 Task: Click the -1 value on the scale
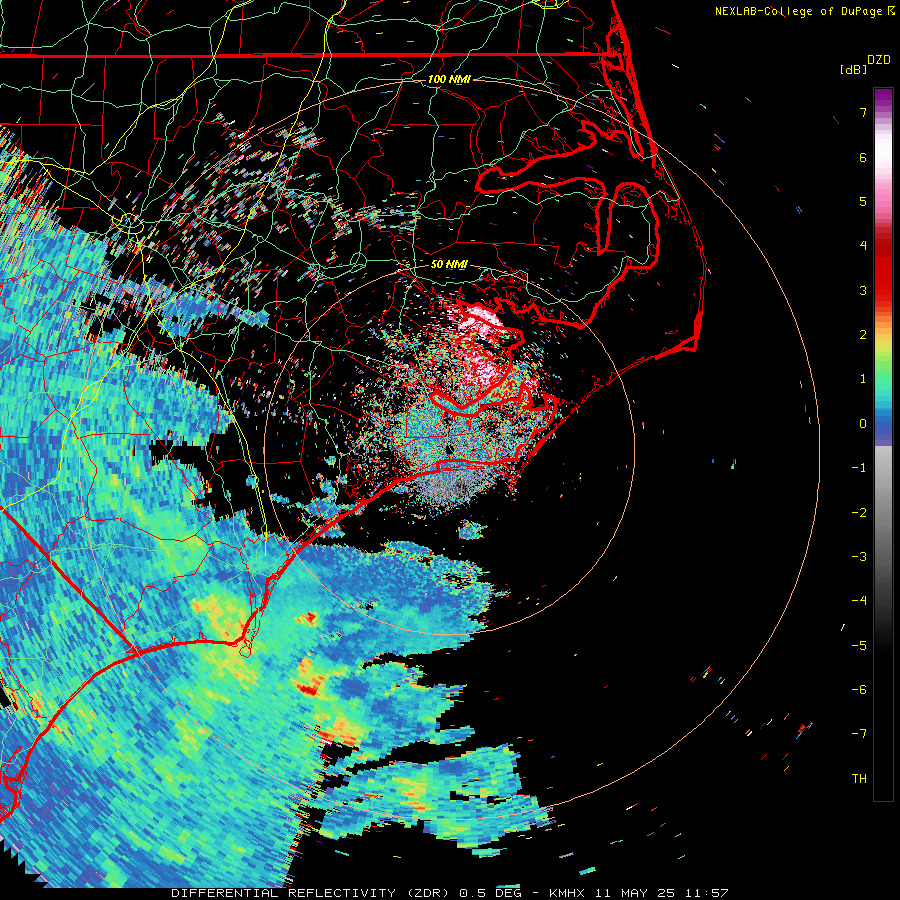[x=859, y=468]
